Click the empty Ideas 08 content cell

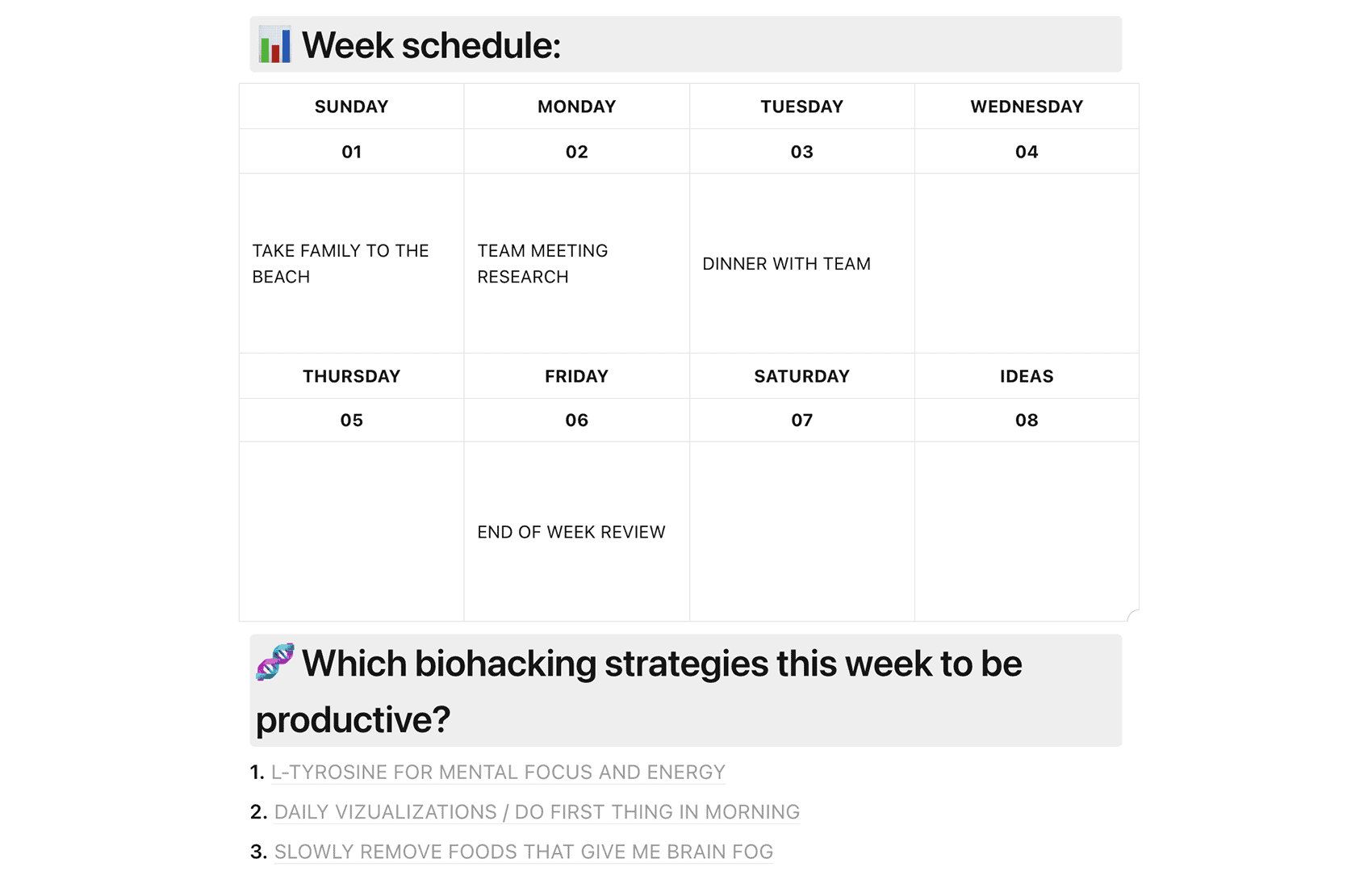1027,531
